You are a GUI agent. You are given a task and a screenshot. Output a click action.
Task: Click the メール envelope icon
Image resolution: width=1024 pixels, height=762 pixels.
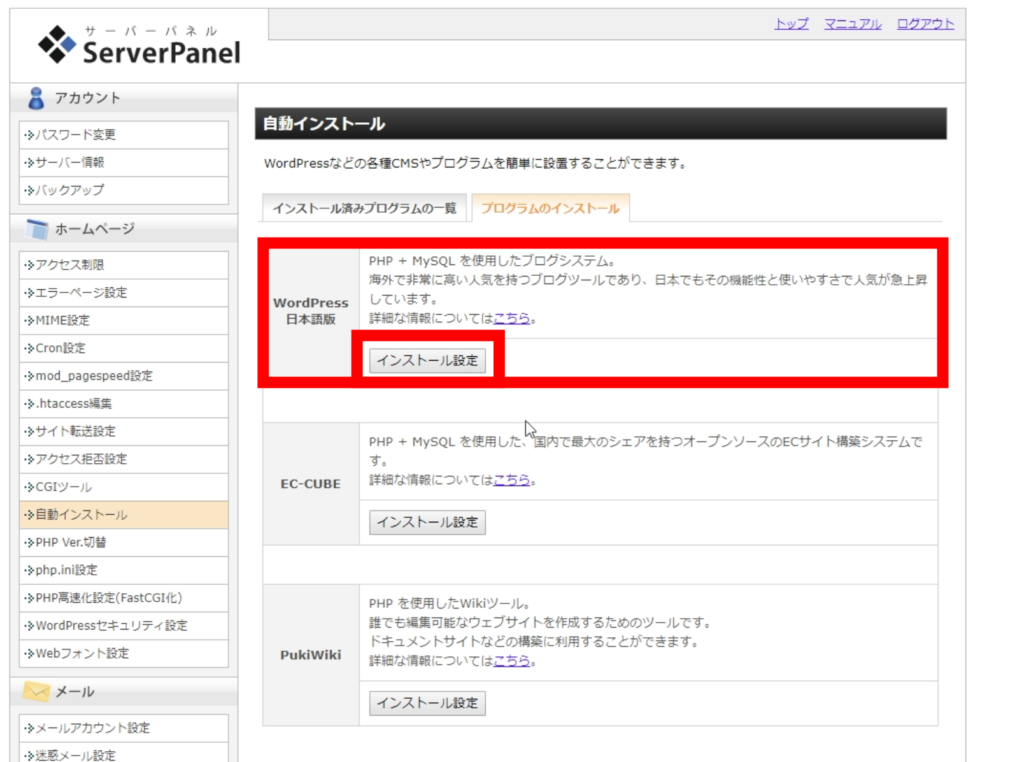[x=37, y=691]
